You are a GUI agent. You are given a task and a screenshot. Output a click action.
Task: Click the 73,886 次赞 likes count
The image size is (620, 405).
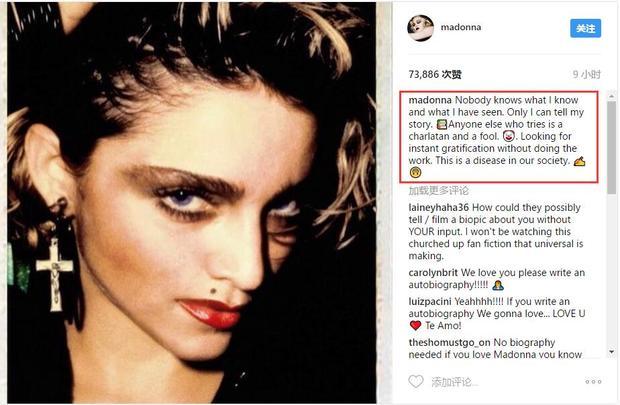coord(435,74)
